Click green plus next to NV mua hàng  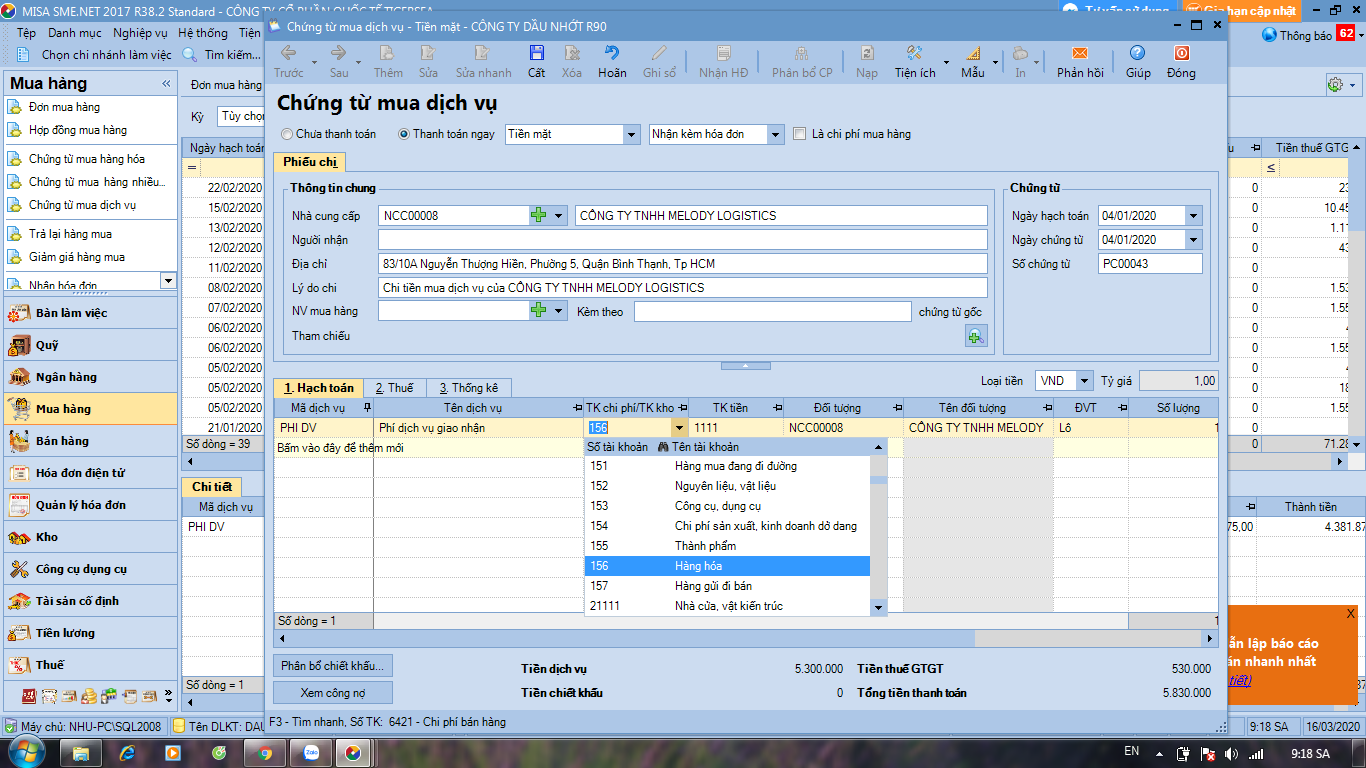(x=538, y=311)
